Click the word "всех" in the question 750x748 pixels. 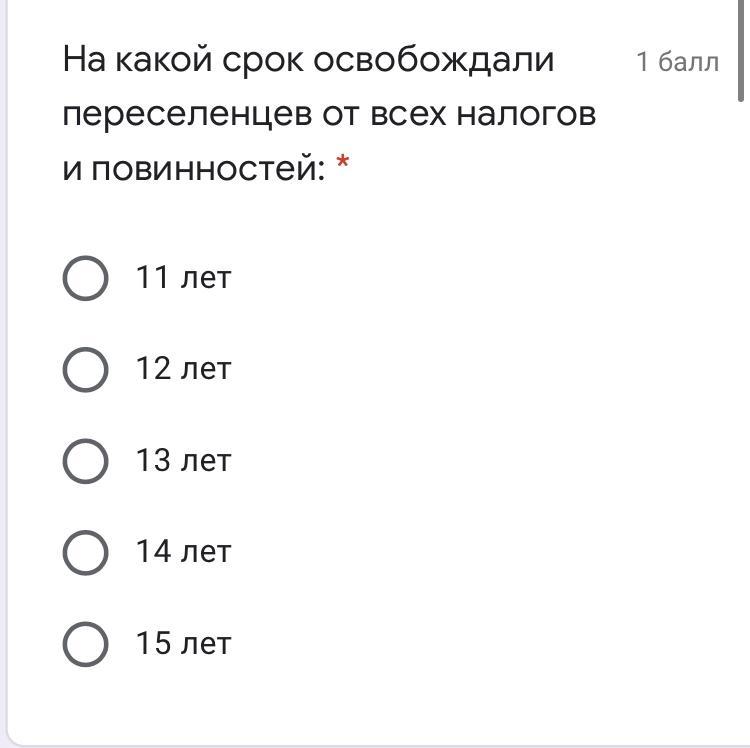[408, 115]
